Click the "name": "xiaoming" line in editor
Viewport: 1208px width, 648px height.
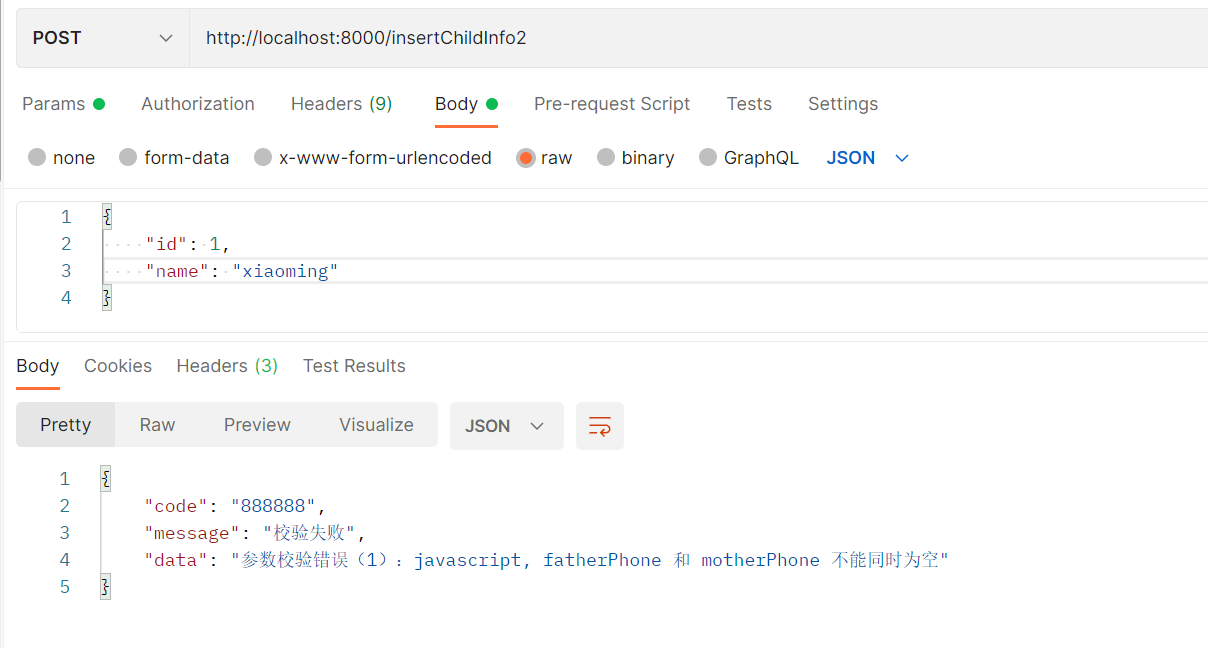pos(242,271)
